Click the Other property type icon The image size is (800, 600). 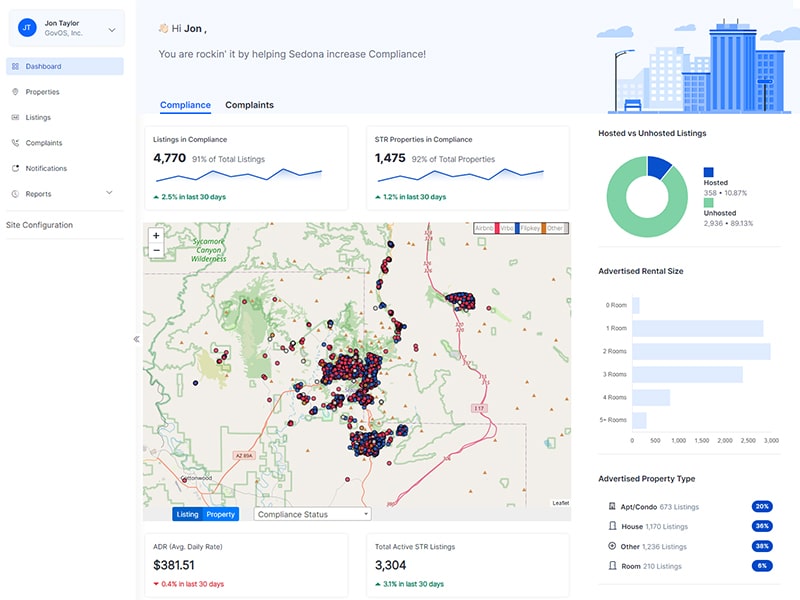click(x=612, y=546)
